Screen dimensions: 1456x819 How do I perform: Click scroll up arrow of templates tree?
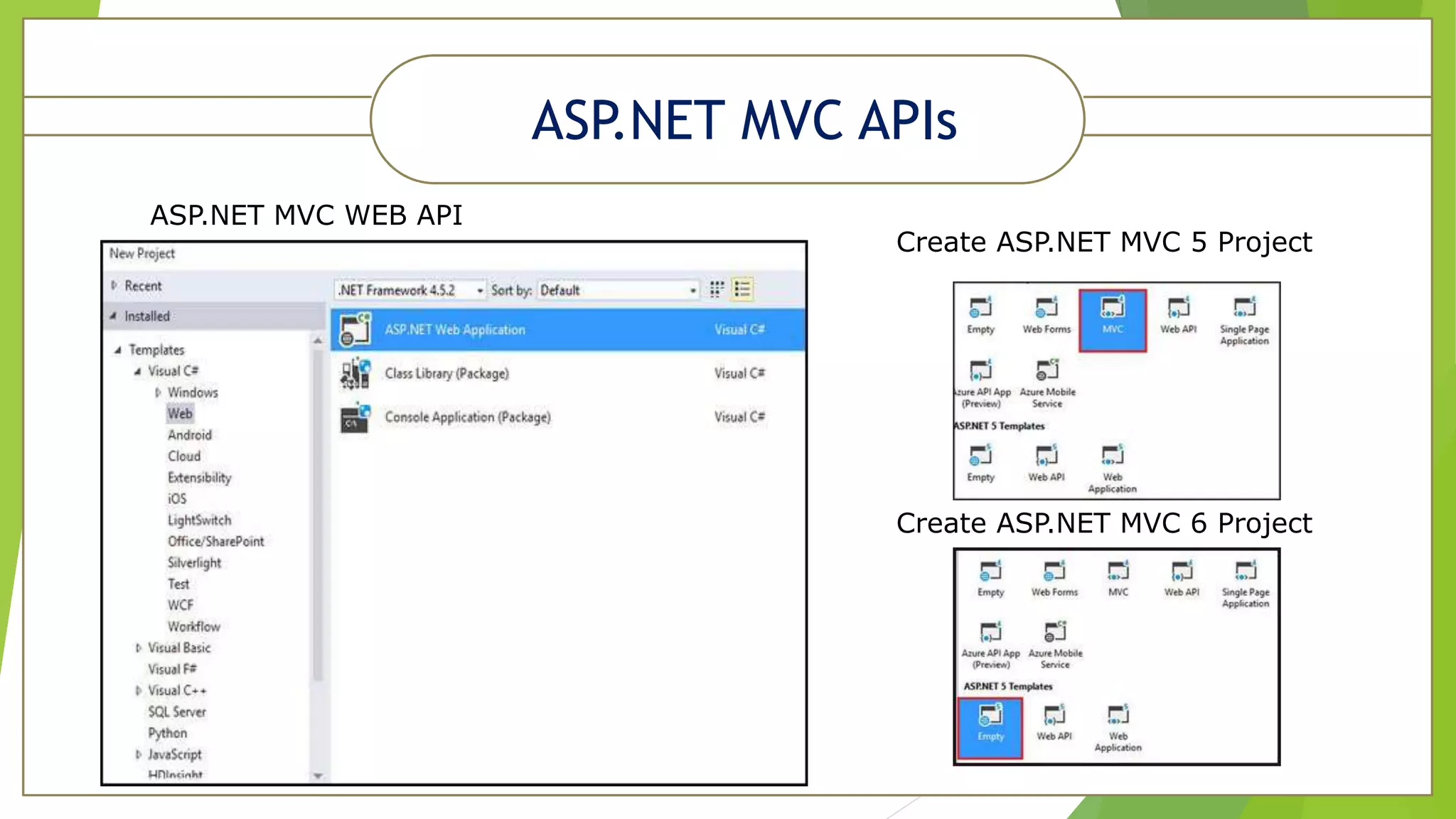pyautogui.click(x=318, y=341)
